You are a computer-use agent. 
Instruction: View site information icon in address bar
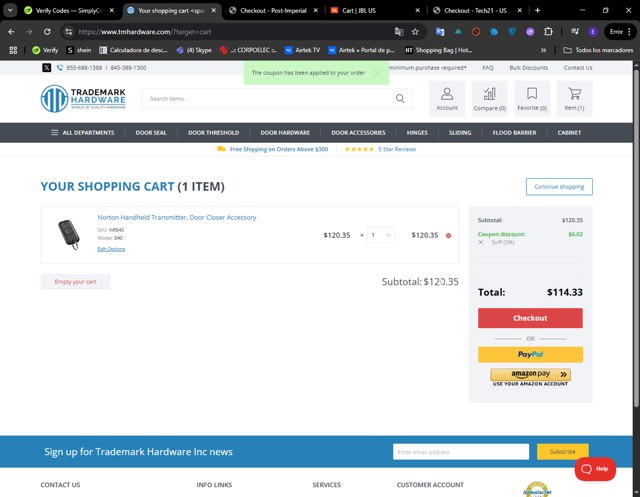69,31
